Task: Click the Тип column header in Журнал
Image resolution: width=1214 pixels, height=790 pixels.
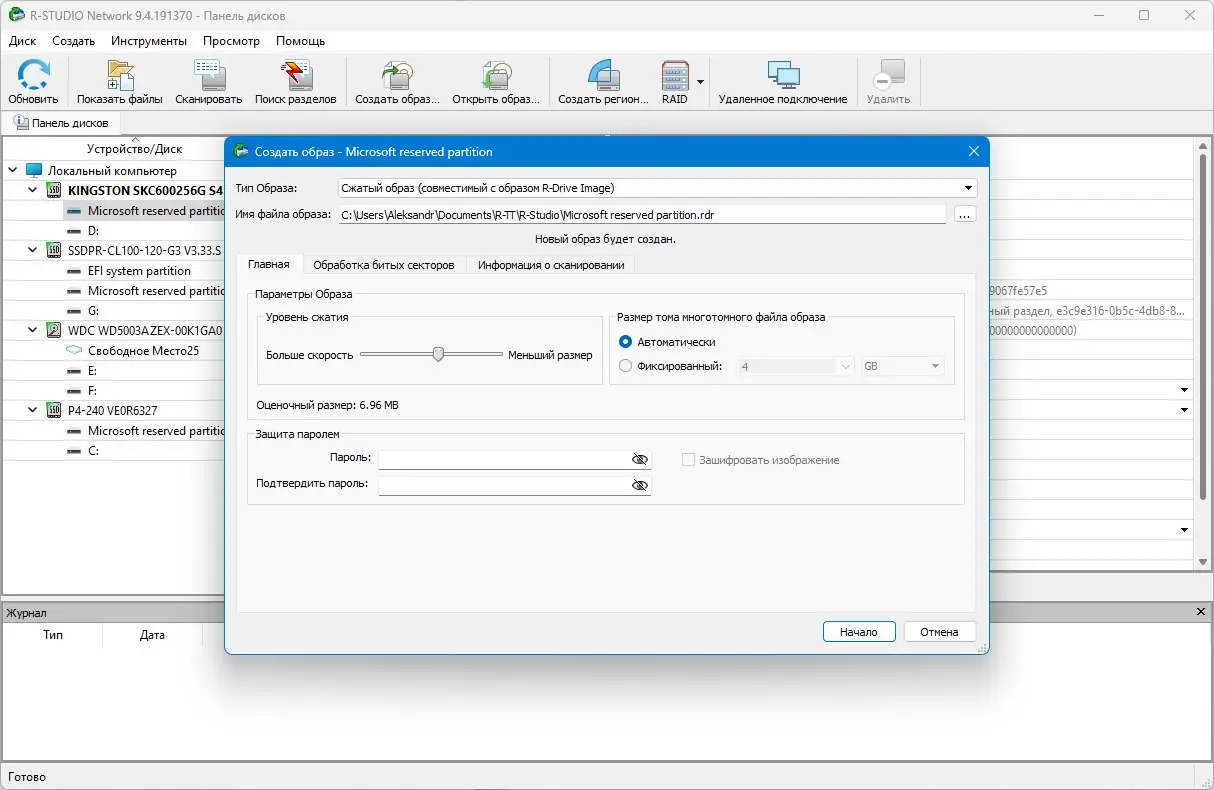Action: pos(53,635)
